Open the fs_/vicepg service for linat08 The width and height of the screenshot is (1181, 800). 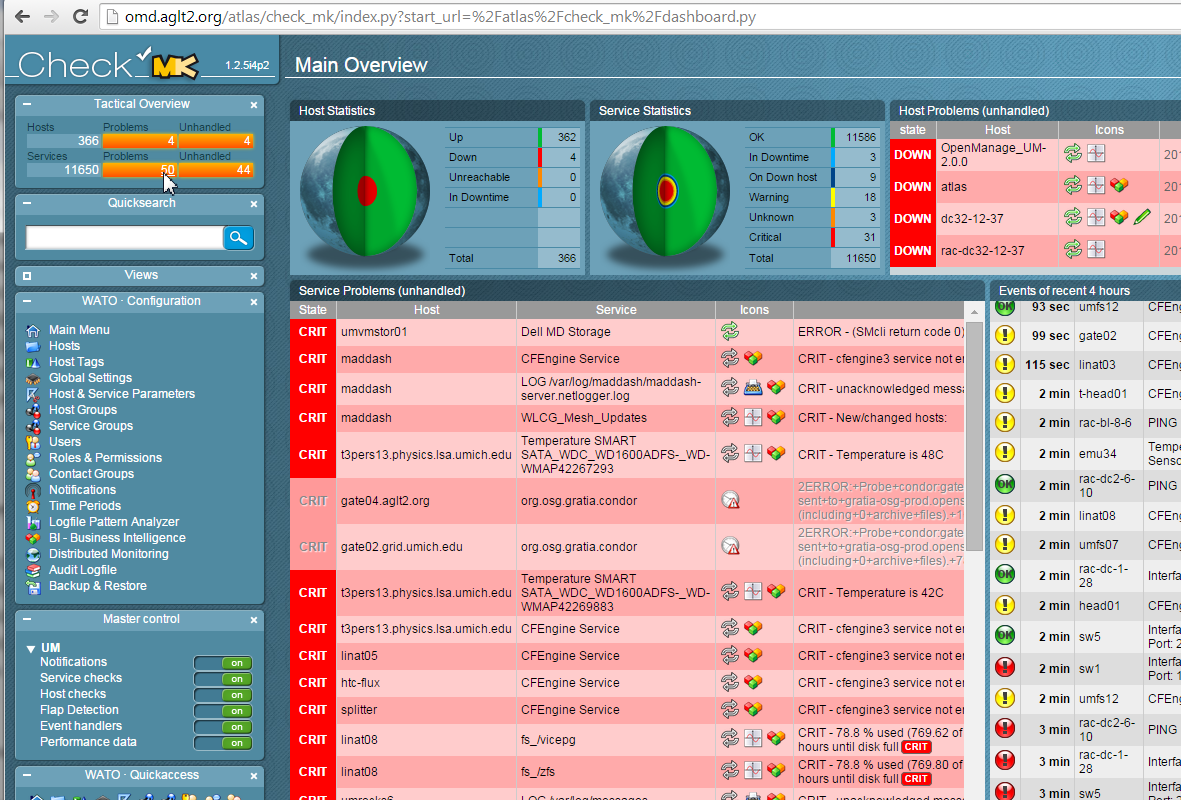pyautogui.click(x=548, y=740)
